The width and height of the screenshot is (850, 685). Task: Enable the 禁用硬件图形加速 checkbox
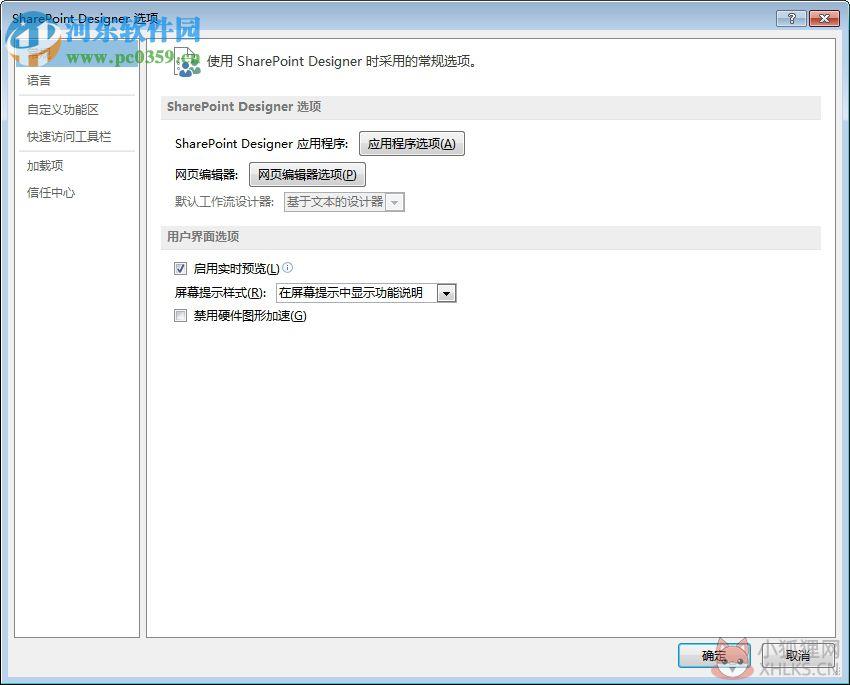click(x=181, y=315)
